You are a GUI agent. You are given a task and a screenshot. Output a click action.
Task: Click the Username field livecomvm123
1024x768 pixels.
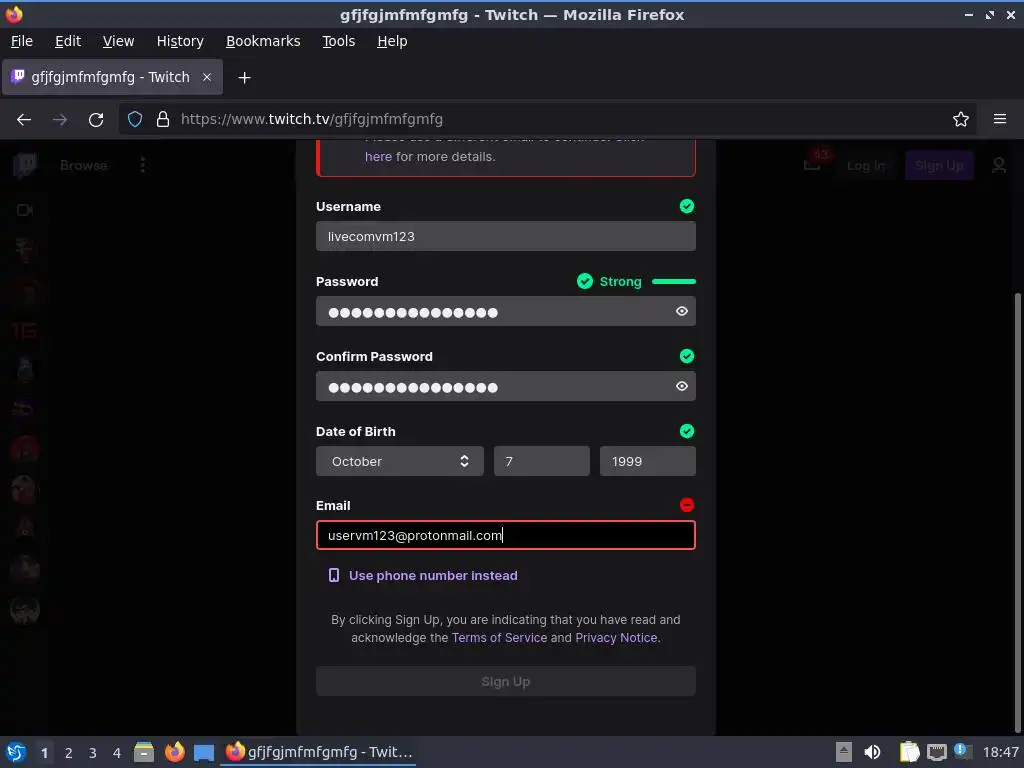click(505, 236)
